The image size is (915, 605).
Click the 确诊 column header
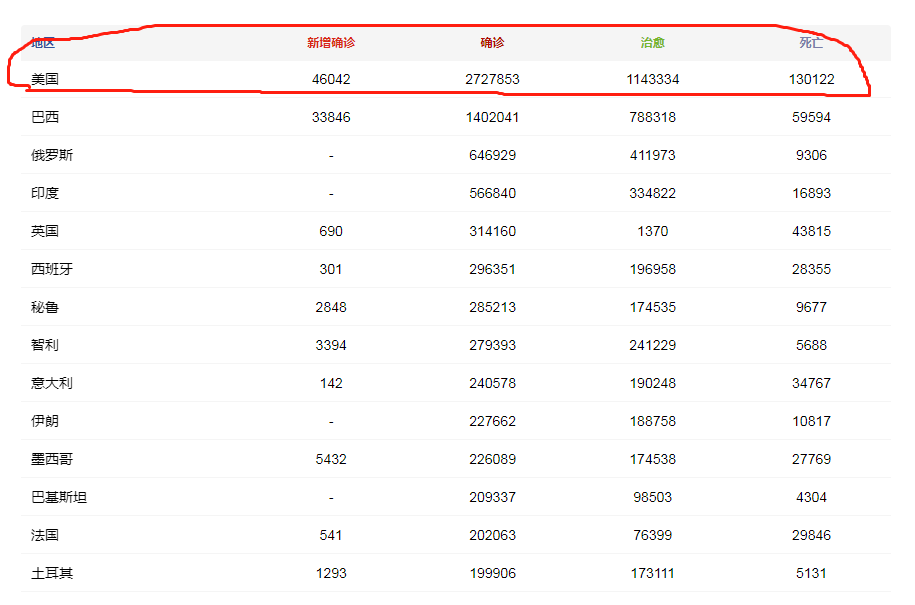click(x=492, y=43)
